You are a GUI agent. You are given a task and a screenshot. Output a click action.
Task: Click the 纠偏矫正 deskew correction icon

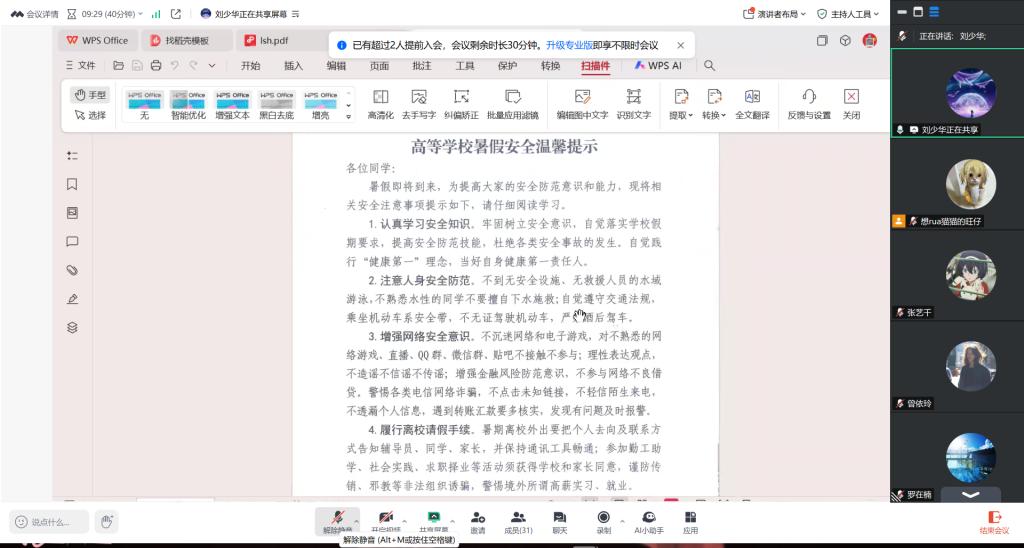point(461,104)
